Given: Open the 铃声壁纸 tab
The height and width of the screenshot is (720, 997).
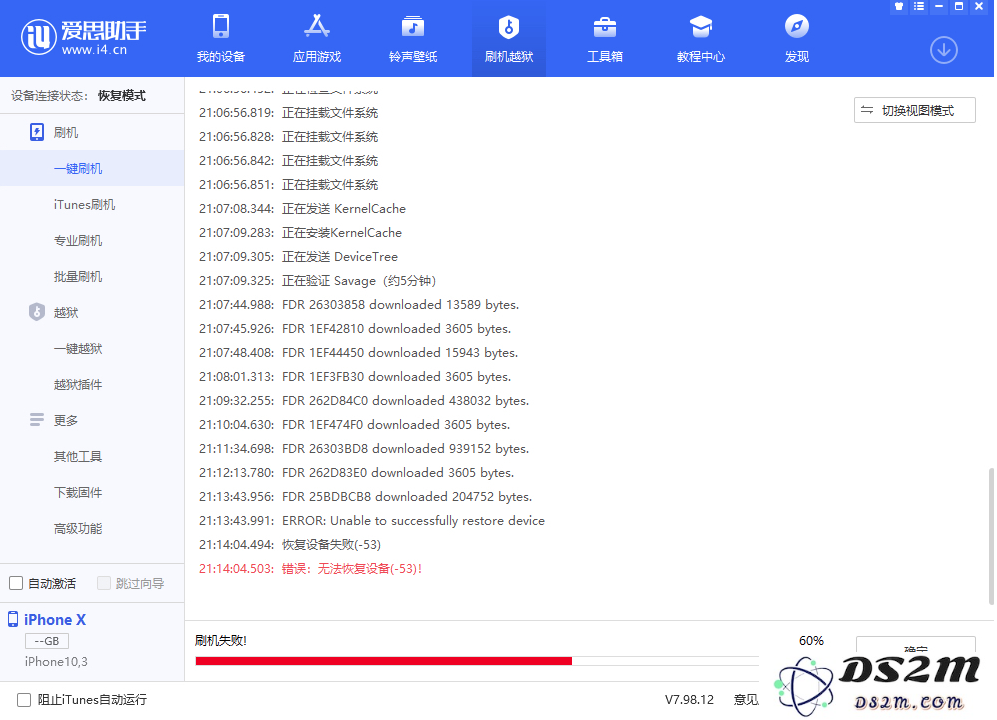Looking at the screenshot, I should tap(413, 38).
